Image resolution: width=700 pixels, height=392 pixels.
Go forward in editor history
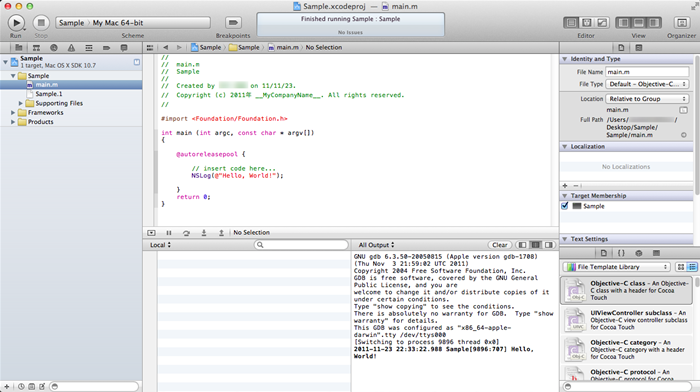tap(179, 47)
